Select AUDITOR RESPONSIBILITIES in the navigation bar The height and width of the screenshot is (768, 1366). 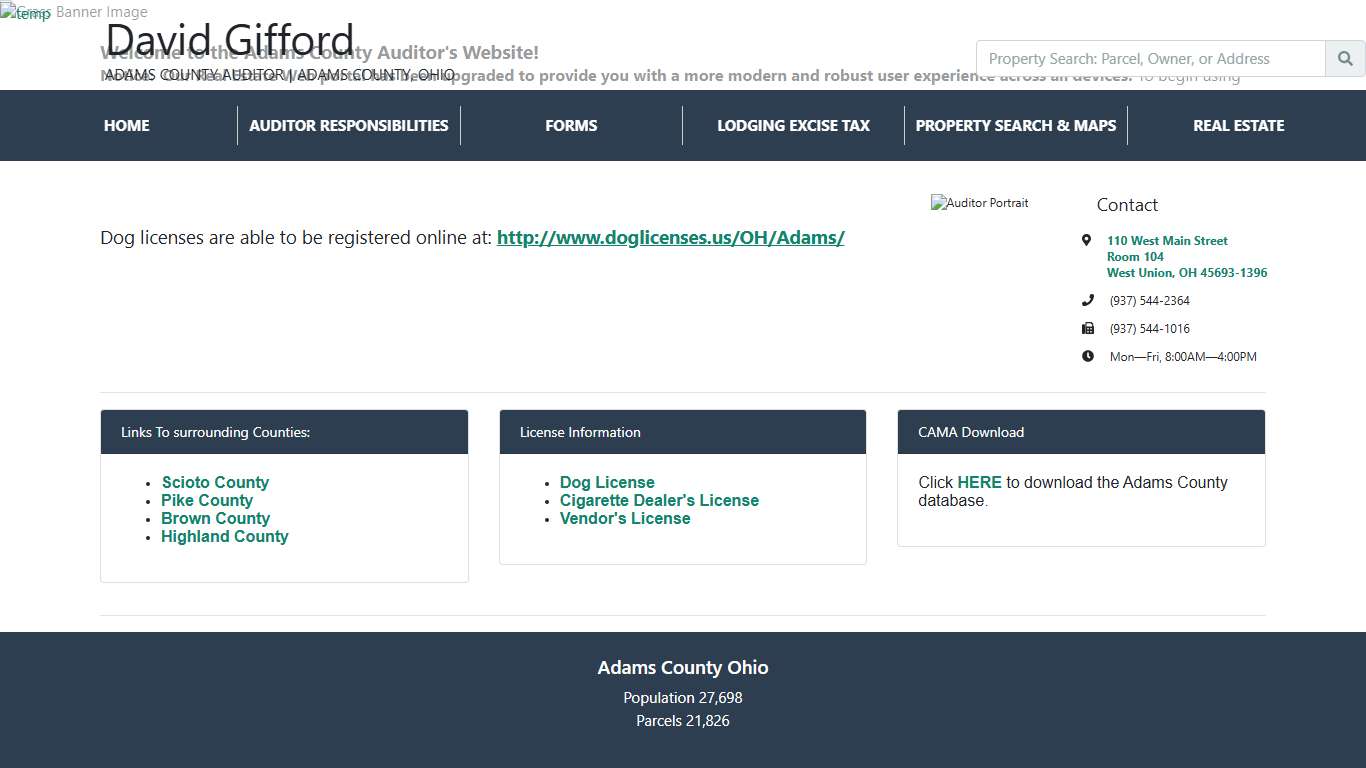pos(348,125)
